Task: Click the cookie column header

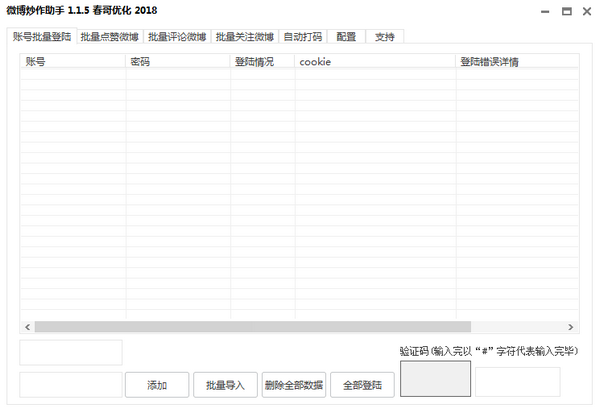Action: pos(374,62)
